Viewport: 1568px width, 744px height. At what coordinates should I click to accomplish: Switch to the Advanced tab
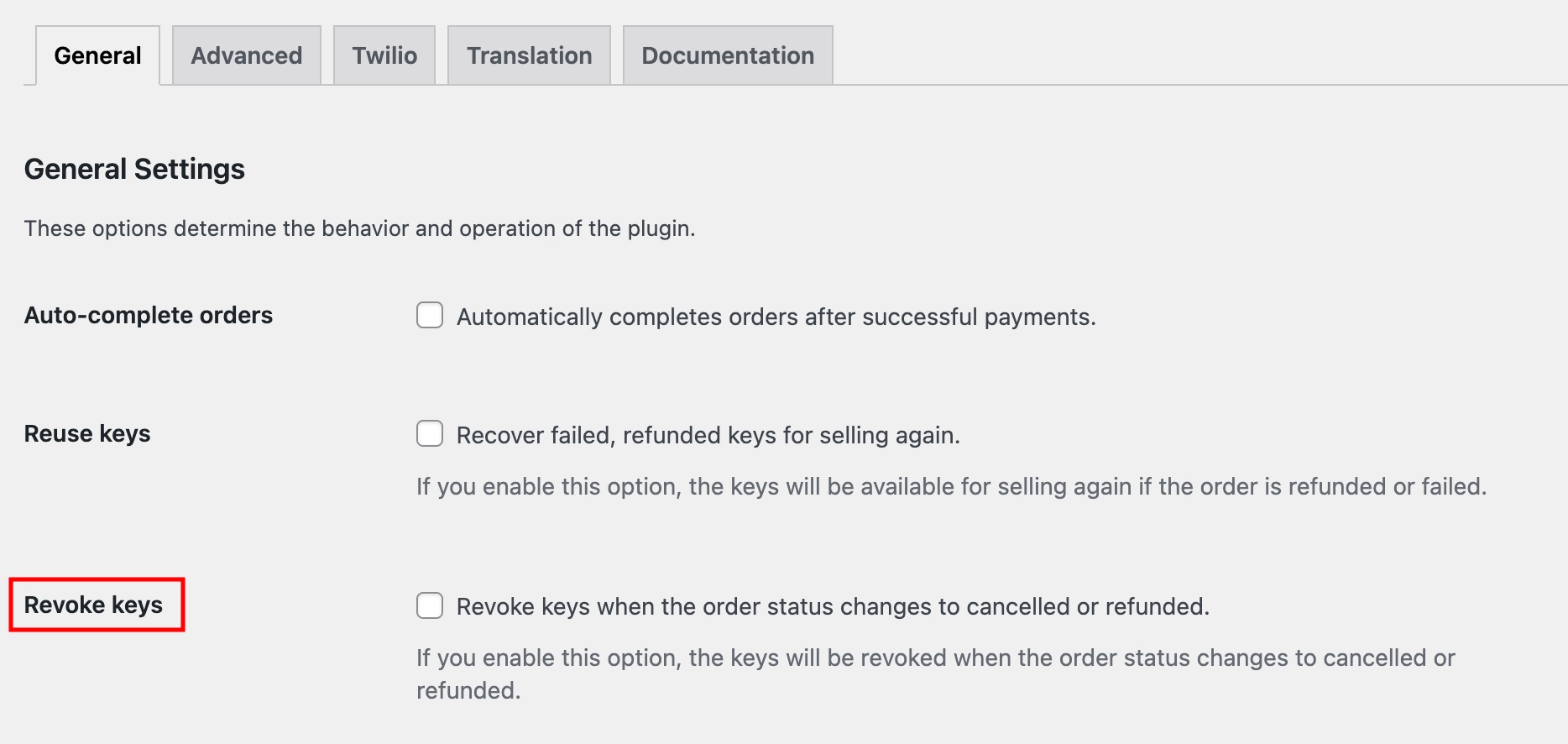(x=246, y=55)
